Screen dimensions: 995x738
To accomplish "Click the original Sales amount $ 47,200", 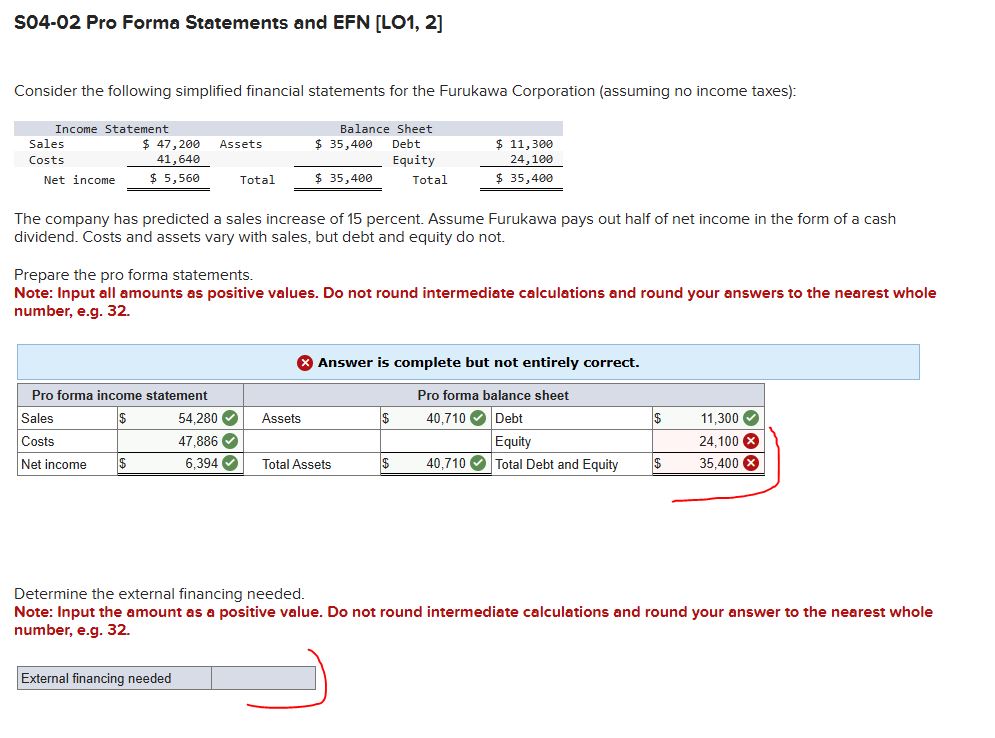I will click(171, 144).
